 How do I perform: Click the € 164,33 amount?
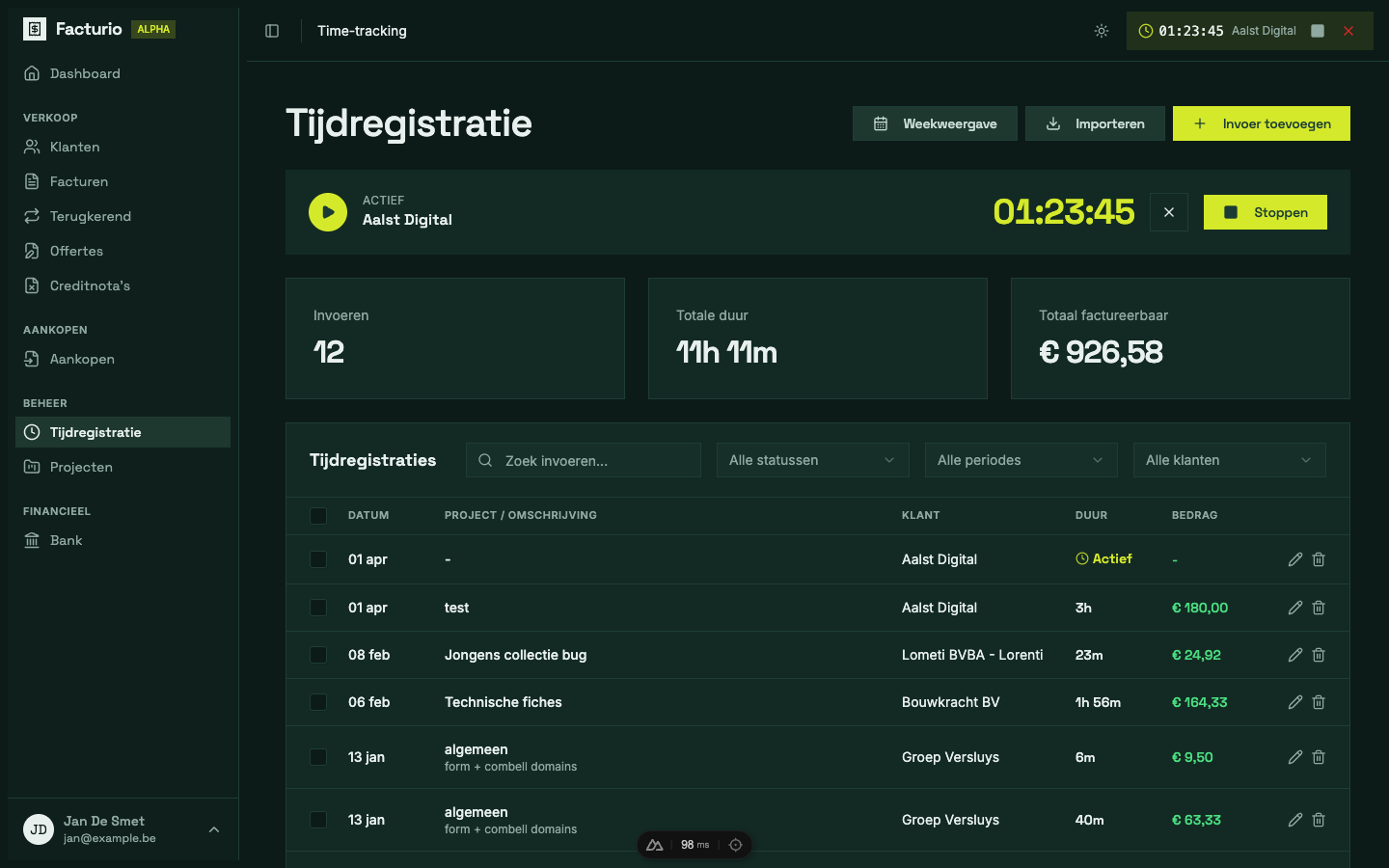pos(1199,702)
